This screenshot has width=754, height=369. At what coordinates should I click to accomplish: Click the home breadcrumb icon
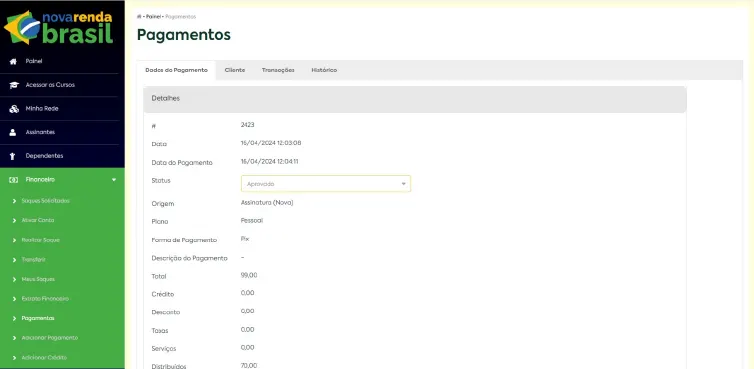pos(139,17)
